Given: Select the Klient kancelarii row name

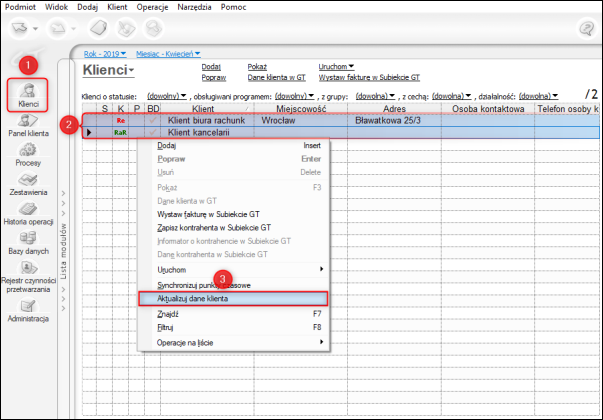Looking at the screenshot, I should point(198,132).
